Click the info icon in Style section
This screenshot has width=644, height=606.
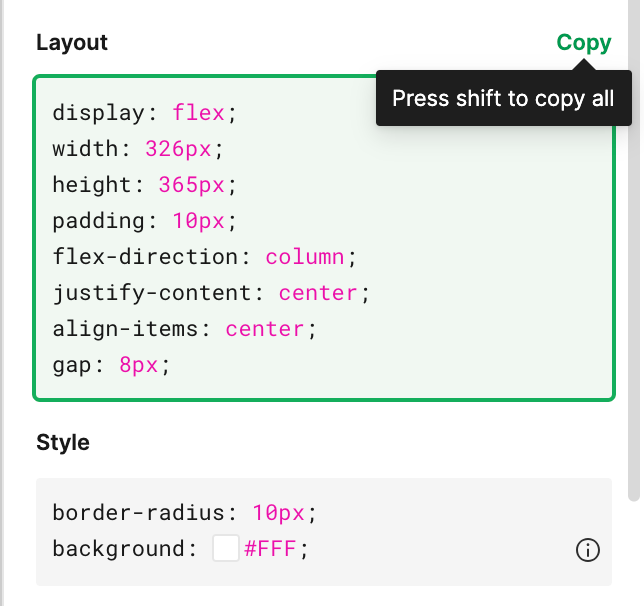point(588,550)
